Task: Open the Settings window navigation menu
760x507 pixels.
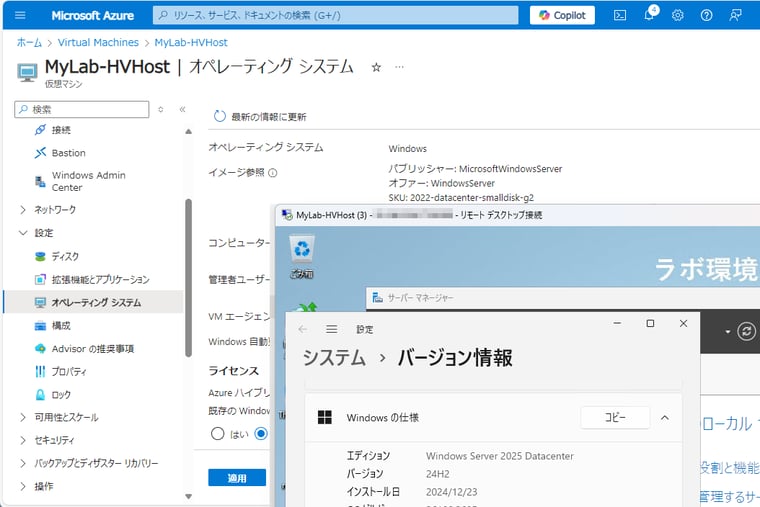Action: coord(332,330)
